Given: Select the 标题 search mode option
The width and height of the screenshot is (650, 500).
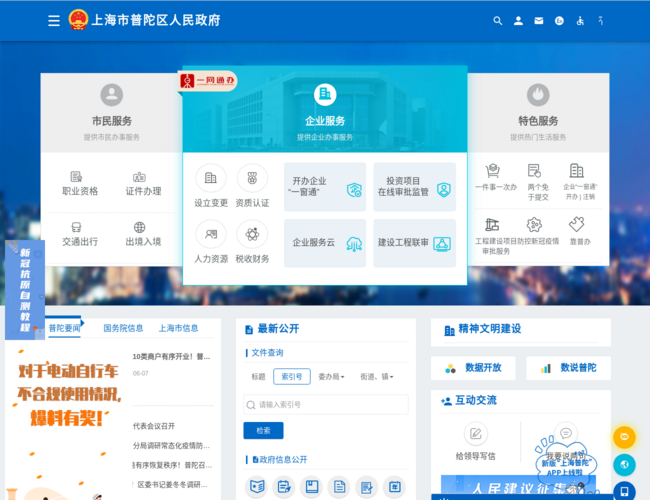Looking at the screenshot, I should [x=258, y=377].
